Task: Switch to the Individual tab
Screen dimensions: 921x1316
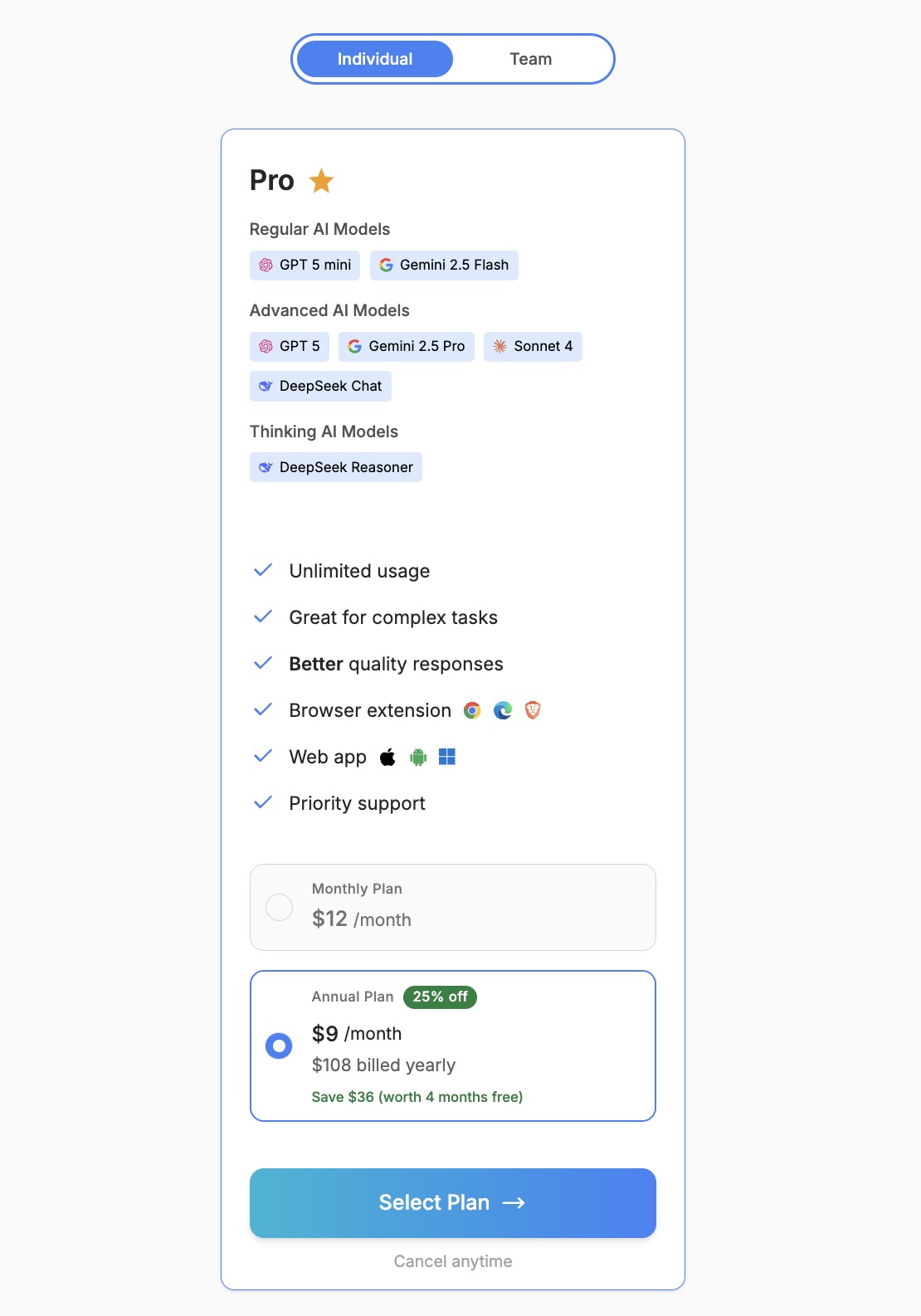Action: click(x=375, y=59)
